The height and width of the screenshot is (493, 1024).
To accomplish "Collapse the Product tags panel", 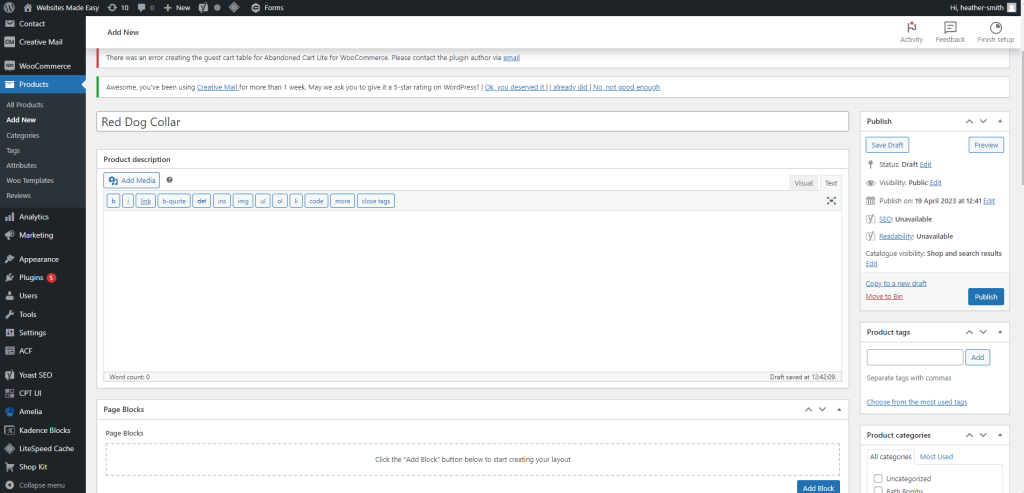I will click(1001, 332).
